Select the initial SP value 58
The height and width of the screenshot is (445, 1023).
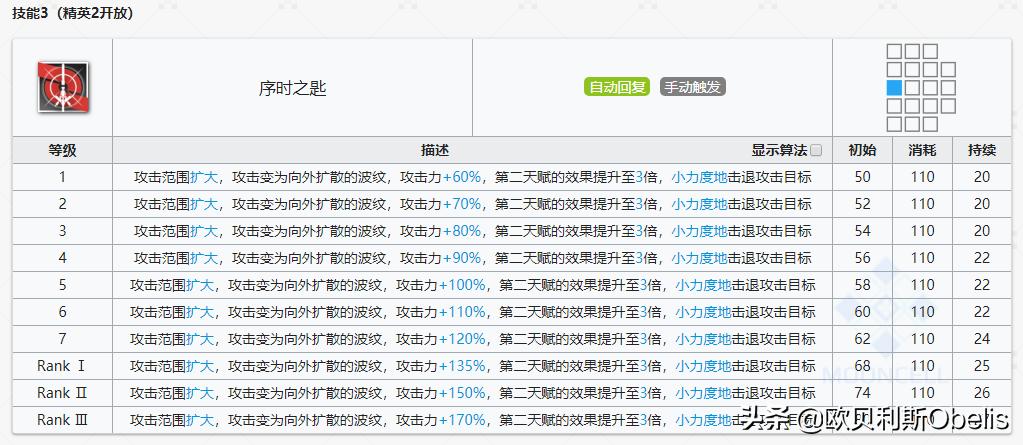[863, 285]
